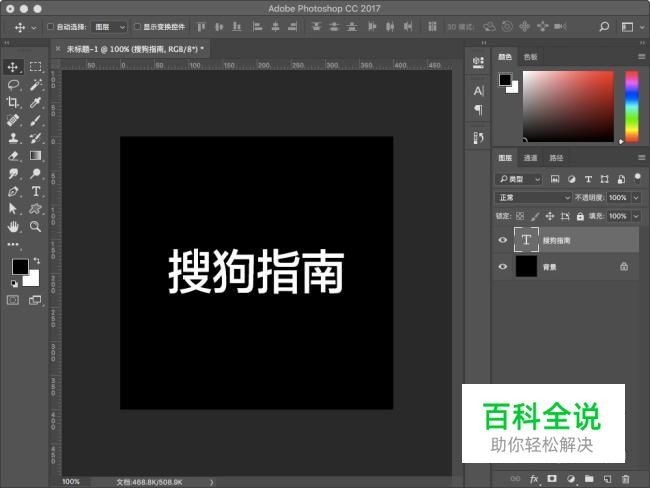Select the Lasso tool

point(13,85)
